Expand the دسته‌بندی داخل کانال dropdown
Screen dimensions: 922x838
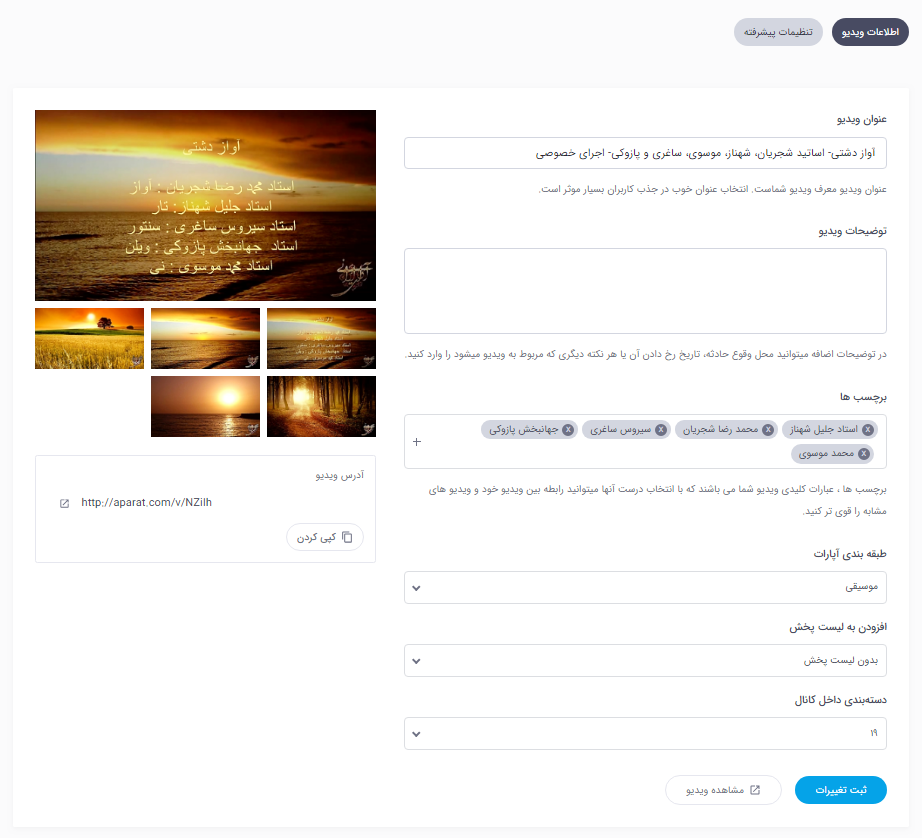click(645, 733)
